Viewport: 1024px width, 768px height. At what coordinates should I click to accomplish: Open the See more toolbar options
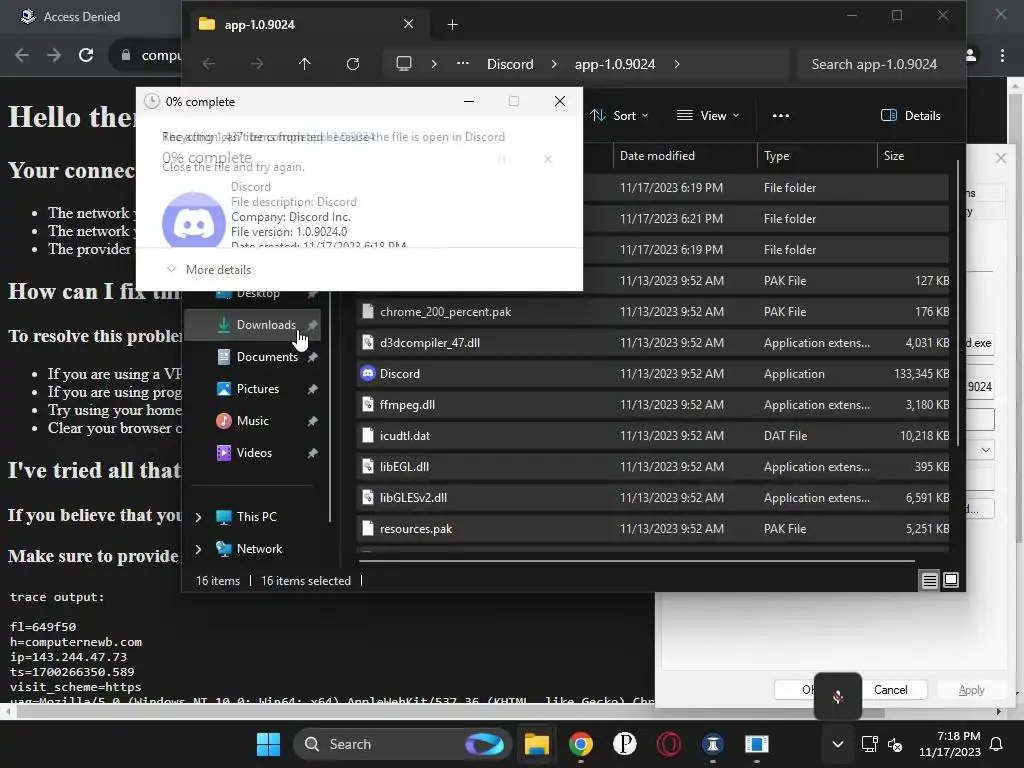(780, 116)
